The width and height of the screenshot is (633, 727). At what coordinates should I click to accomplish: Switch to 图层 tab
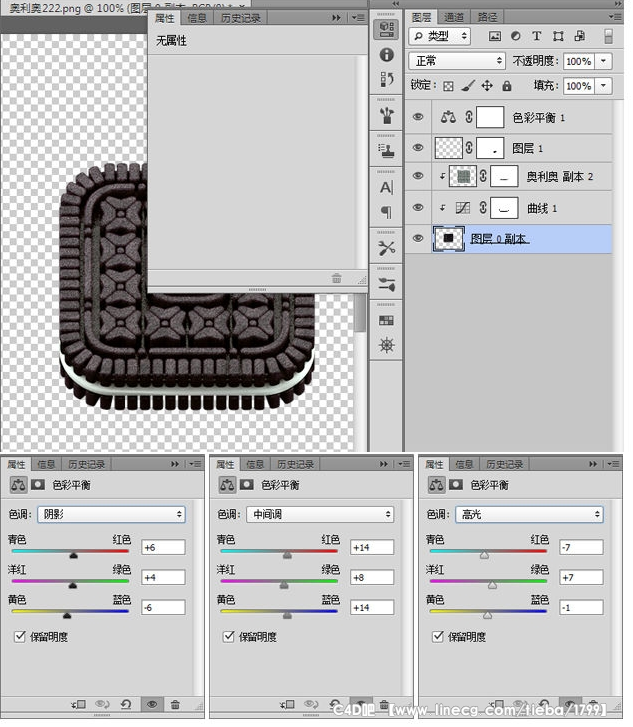tap(422, 18)
